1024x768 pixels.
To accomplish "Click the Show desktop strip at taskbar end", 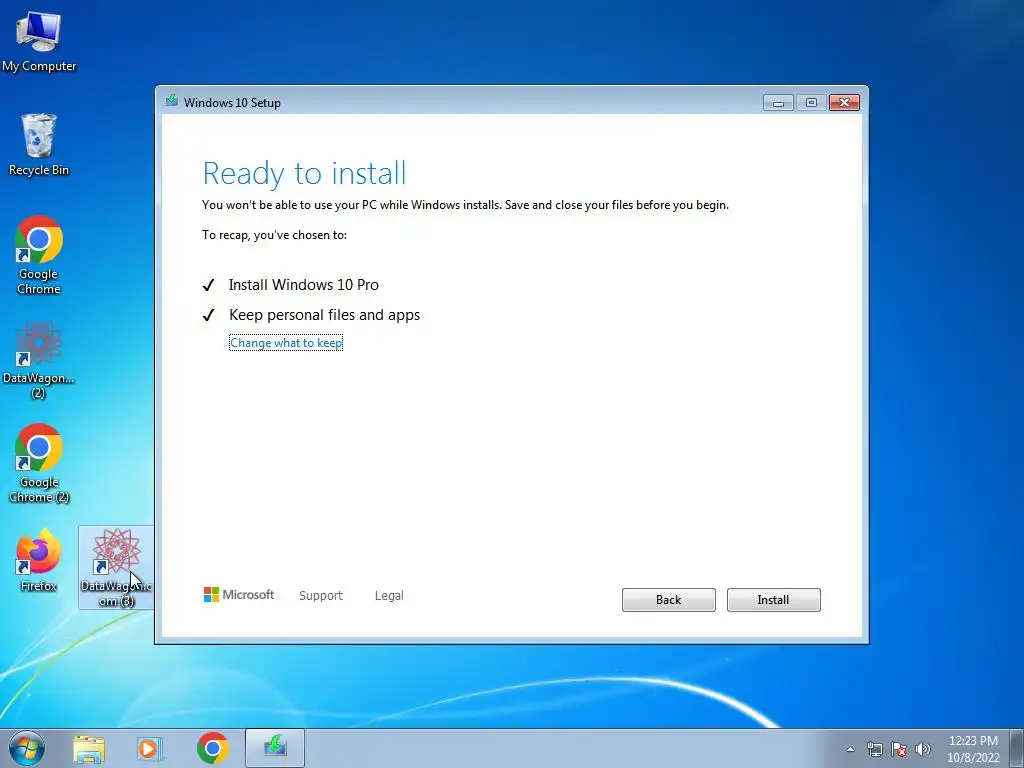I will click(x=1017, y=748).
